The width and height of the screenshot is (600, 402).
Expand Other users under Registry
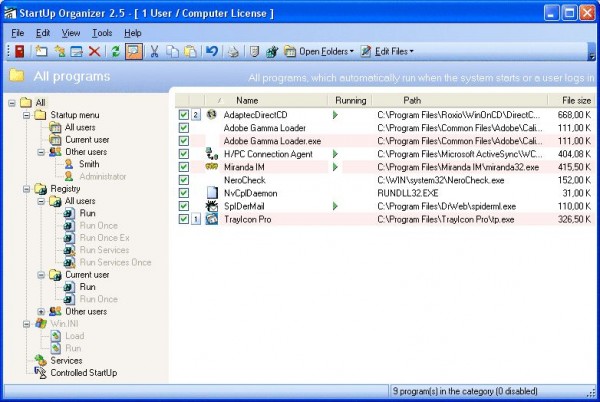[41, 311]
